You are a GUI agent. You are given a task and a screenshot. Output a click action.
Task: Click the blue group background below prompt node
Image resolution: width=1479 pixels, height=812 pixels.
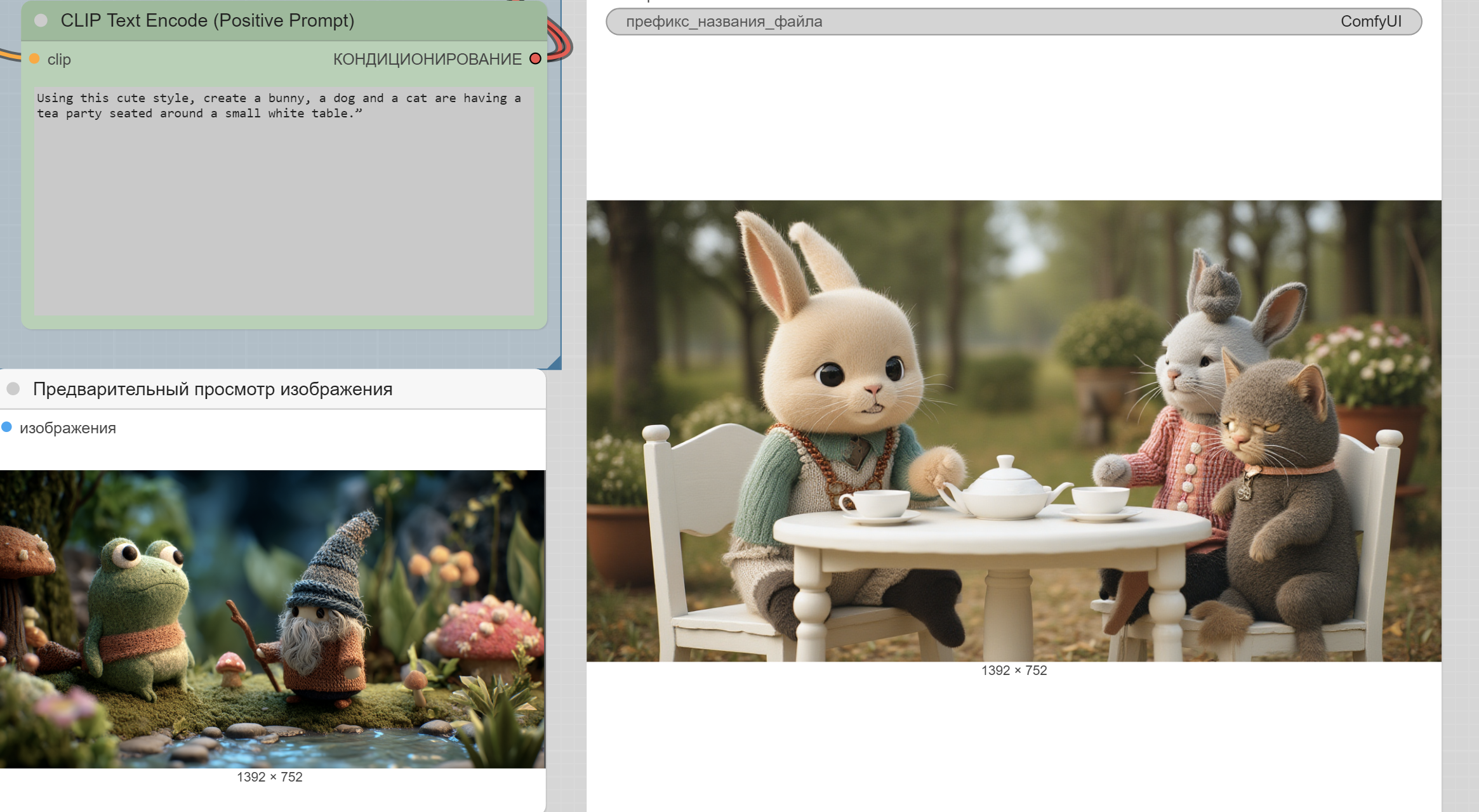click(279, 349)
